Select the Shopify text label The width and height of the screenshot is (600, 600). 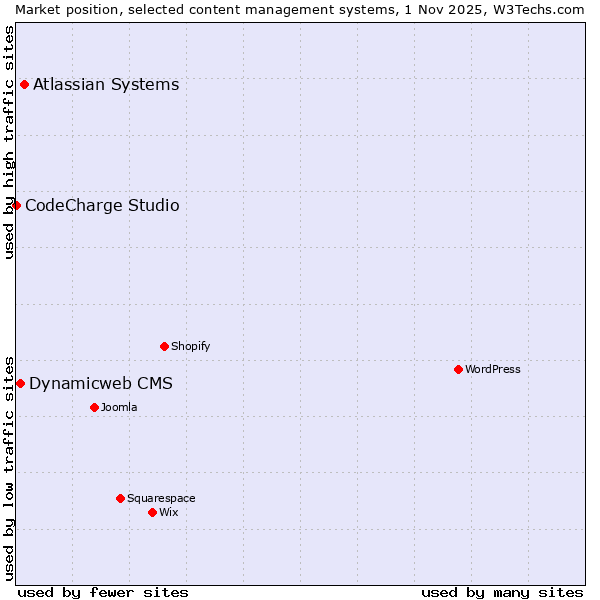pos(191,346)
